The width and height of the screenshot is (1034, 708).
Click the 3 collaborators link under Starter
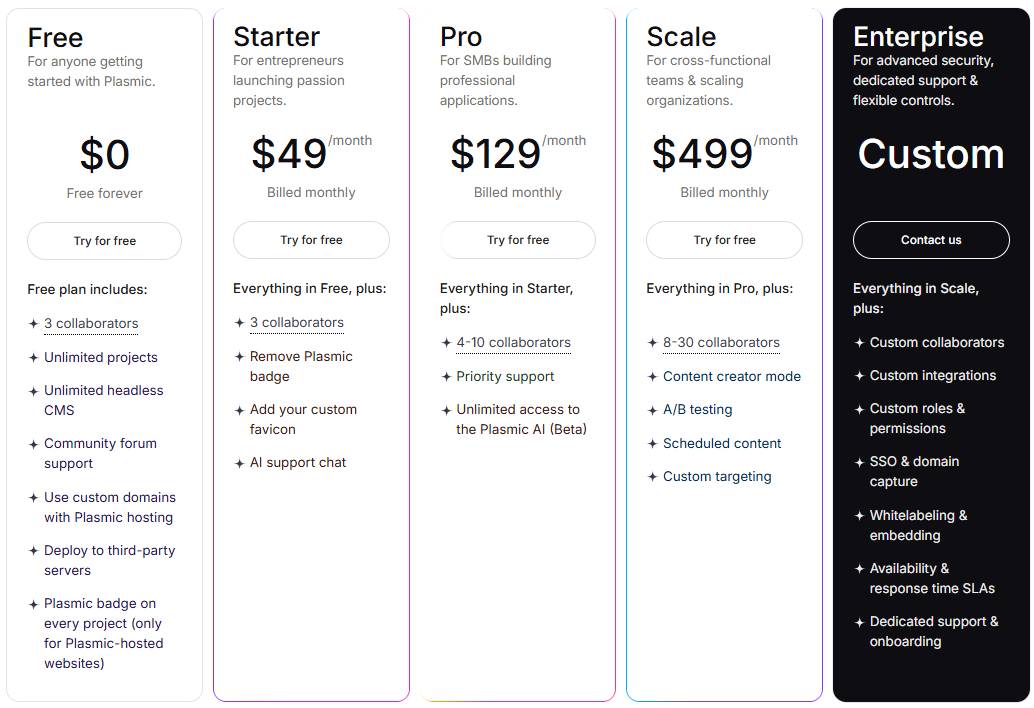coord(298,322)
